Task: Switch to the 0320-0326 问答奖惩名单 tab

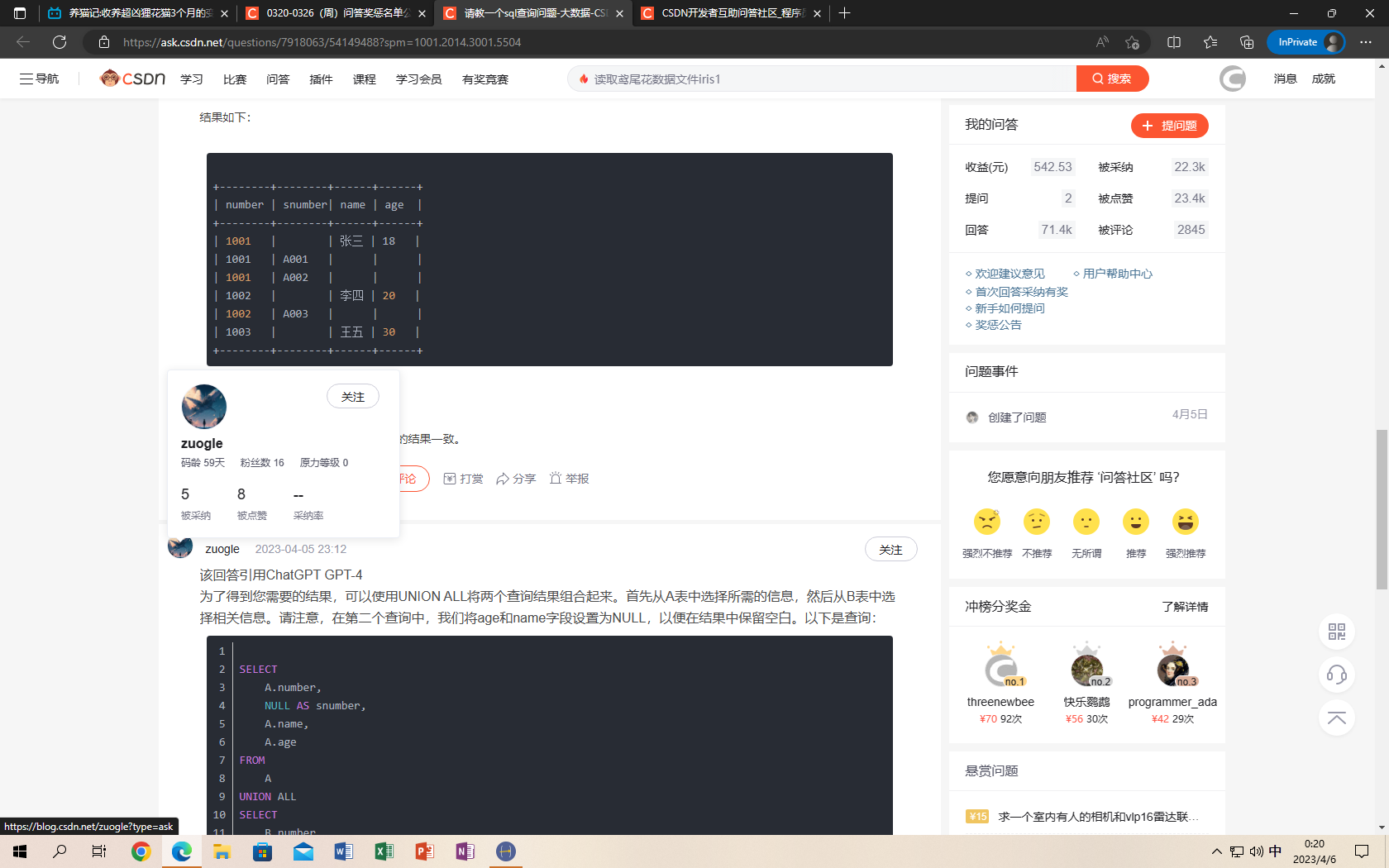Action: tap(336, 13)
